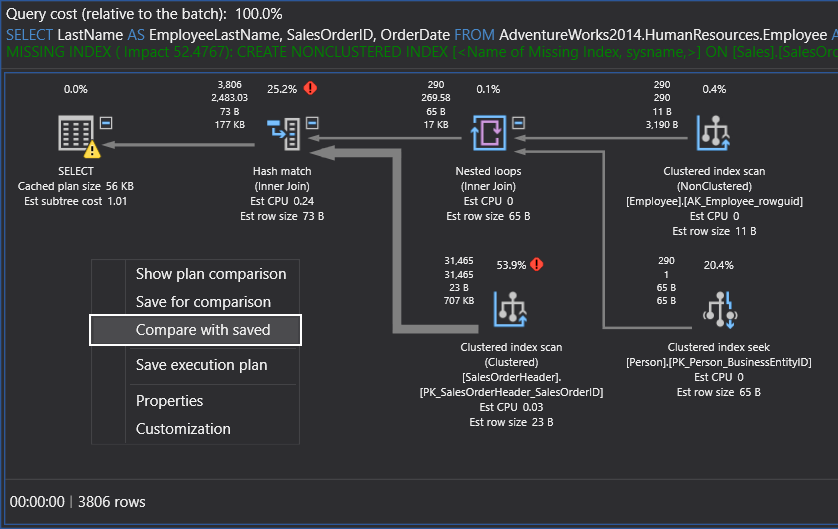This screenshot has height=529, width=838.
Task: Click the 3,190 B data size value
Action: pos(662,125)
